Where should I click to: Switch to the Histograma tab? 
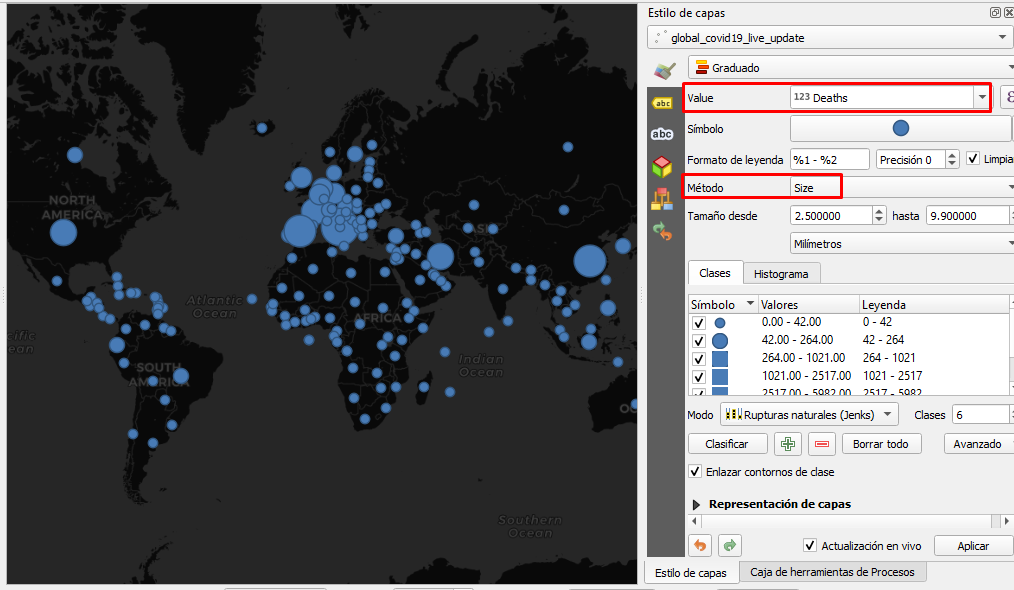tap(782, 272)
